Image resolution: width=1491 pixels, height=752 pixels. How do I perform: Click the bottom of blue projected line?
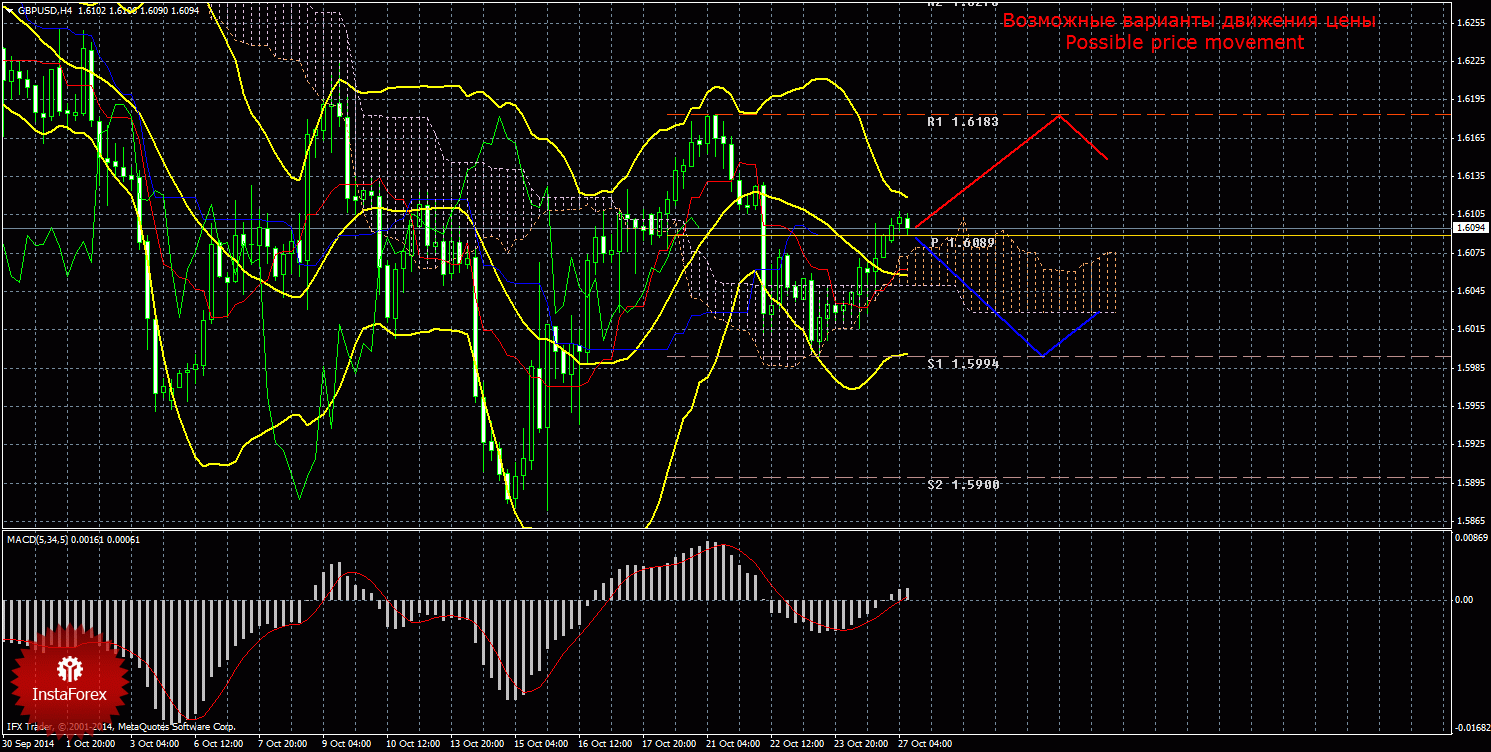pos(1042,355)
